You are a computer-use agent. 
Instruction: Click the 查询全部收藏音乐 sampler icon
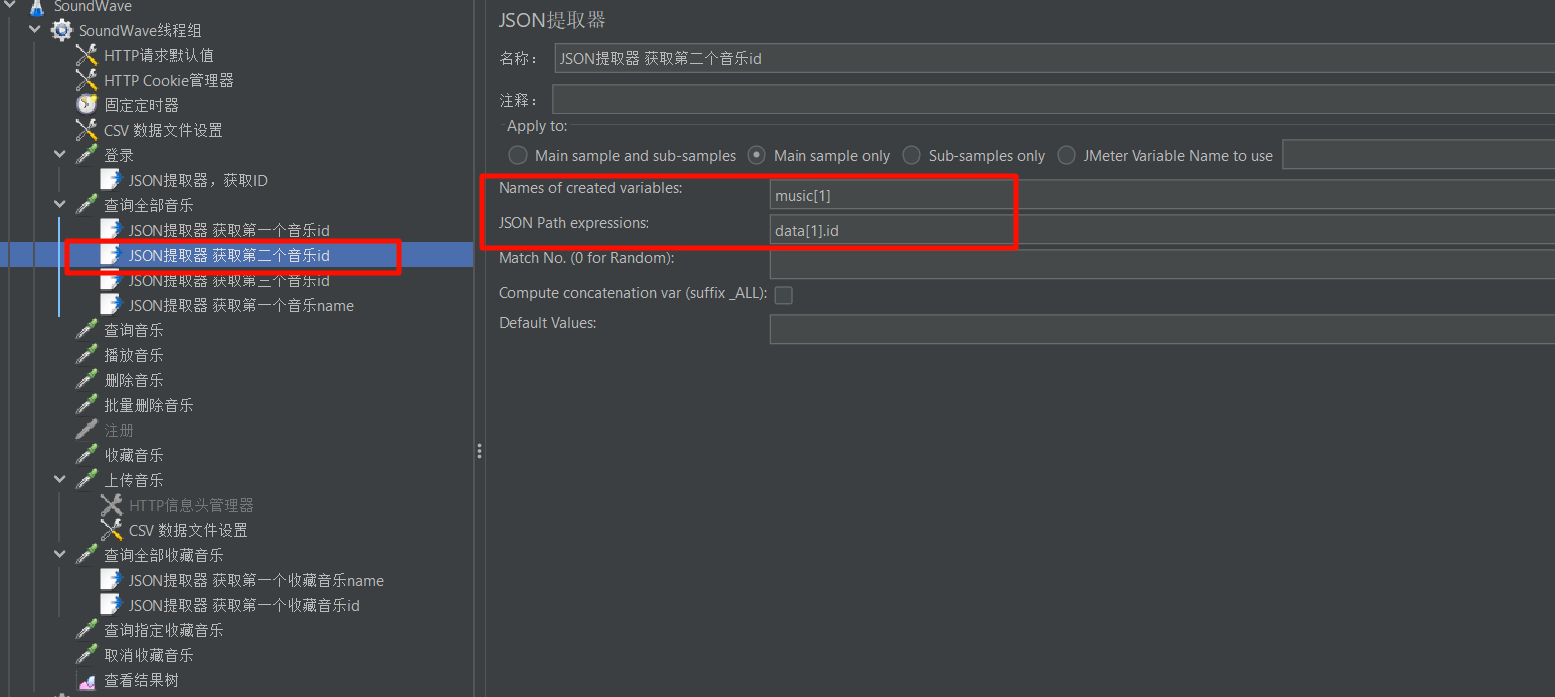coord(87,555)
